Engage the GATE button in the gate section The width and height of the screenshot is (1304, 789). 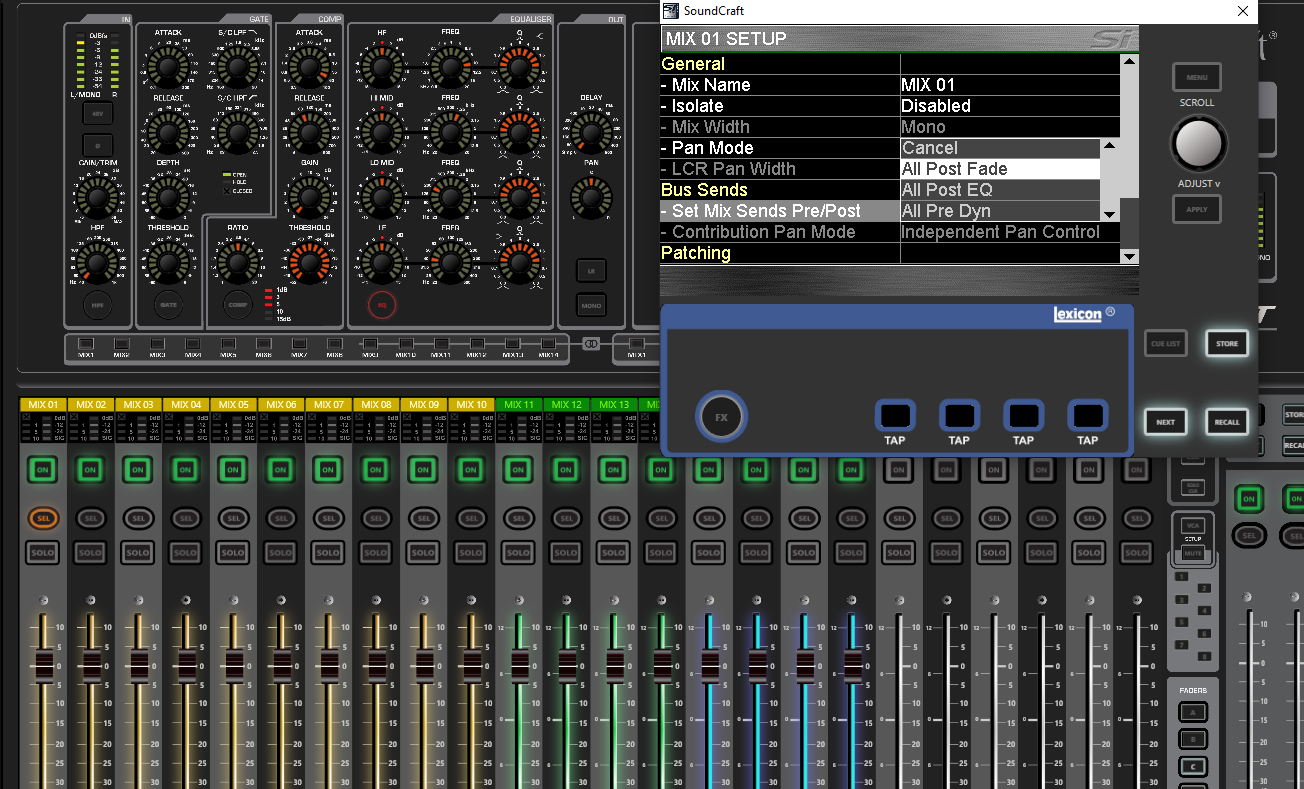coord(168,305)
